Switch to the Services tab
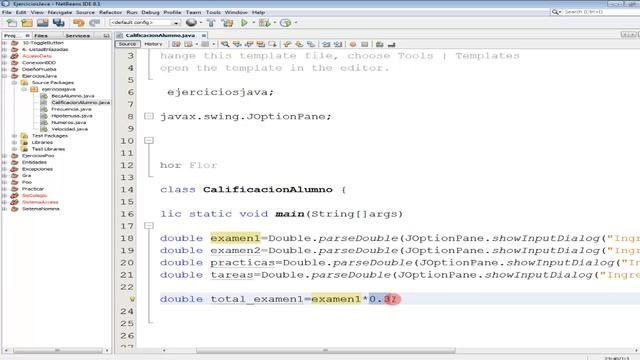Image resolution: width=640 pixels, height=360 pixels. [x=78, y=36]
